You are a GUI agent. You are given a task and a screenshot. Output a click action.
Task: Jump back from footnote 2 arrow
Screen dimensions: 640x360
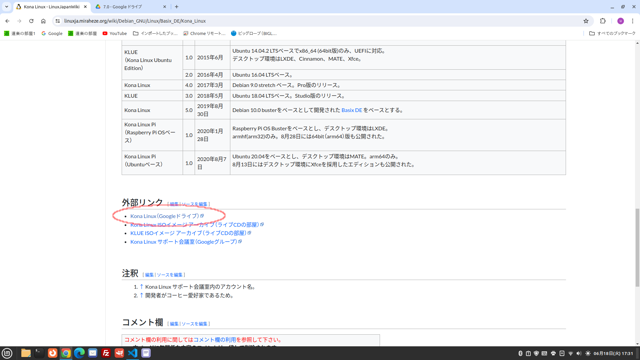[141, 295]
